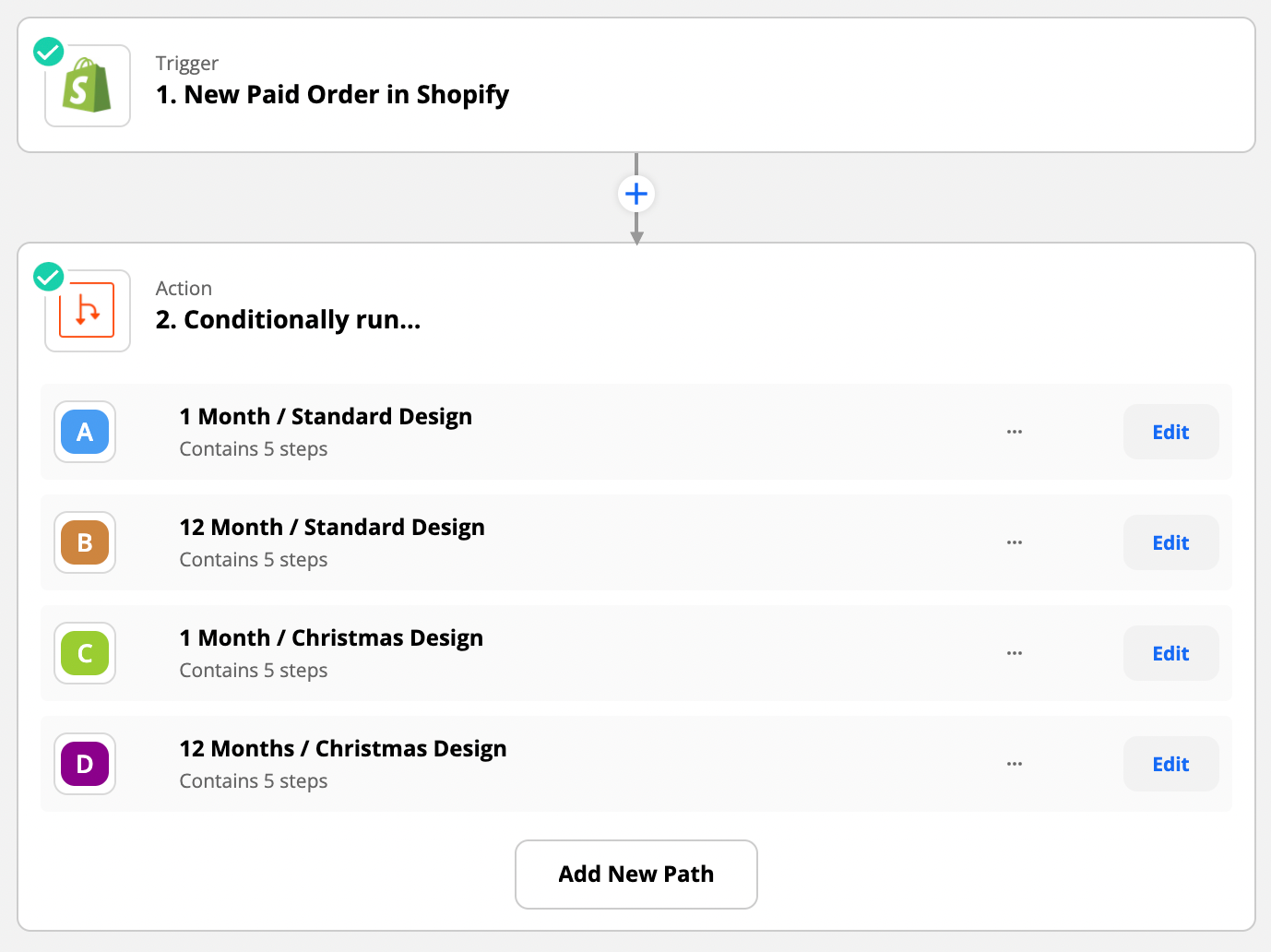Select the orange path B icon

click(85, 542)
